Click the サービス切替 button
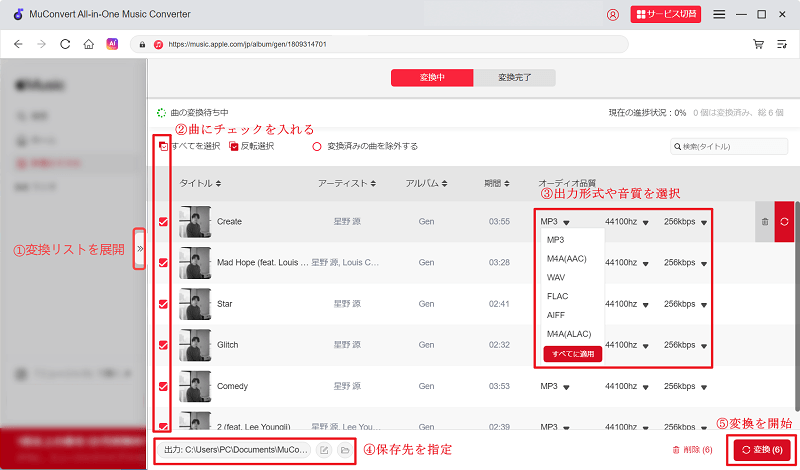Image resolution: width=800 pixels, height=470 pixels. point(666,14)
